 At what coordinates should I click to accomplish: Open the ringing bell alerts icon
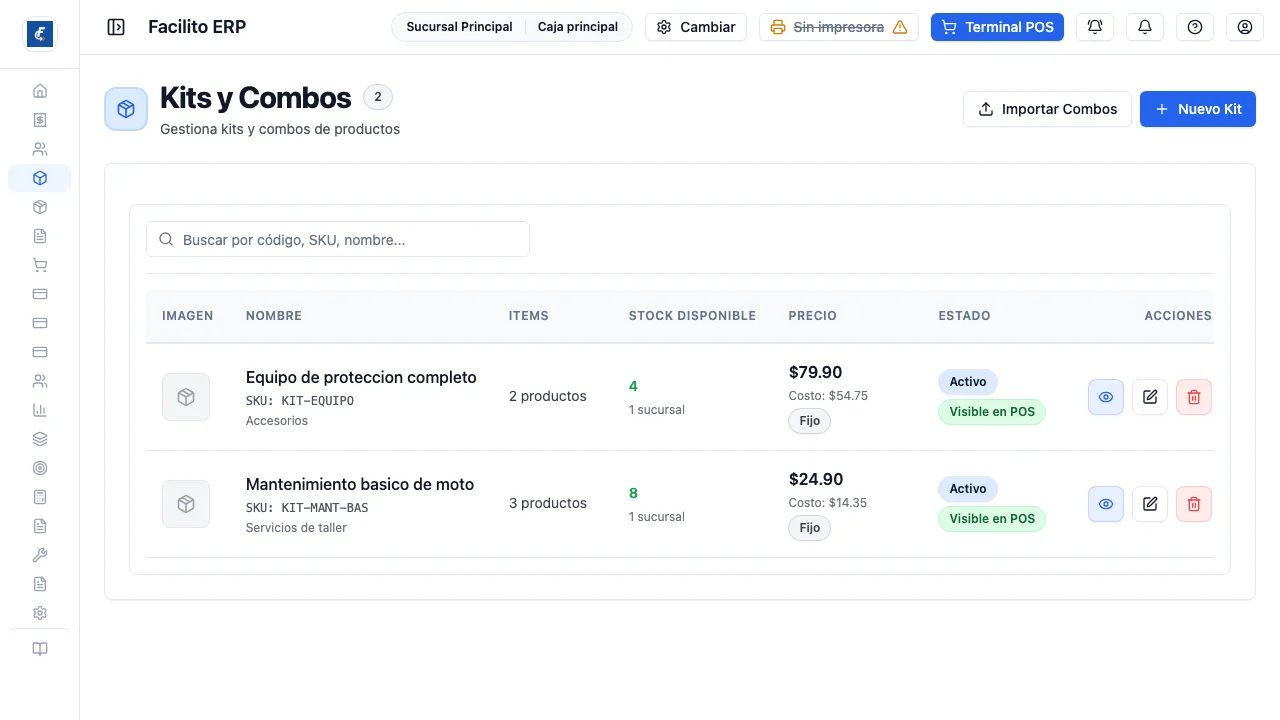click(x=1095, y=27)
